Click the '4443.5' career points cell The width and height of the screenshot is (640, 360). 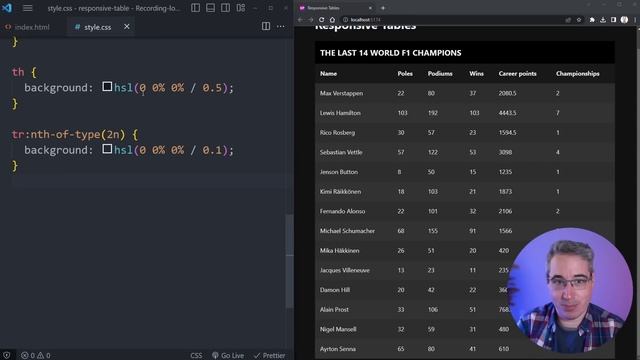[x=507, y=113]
